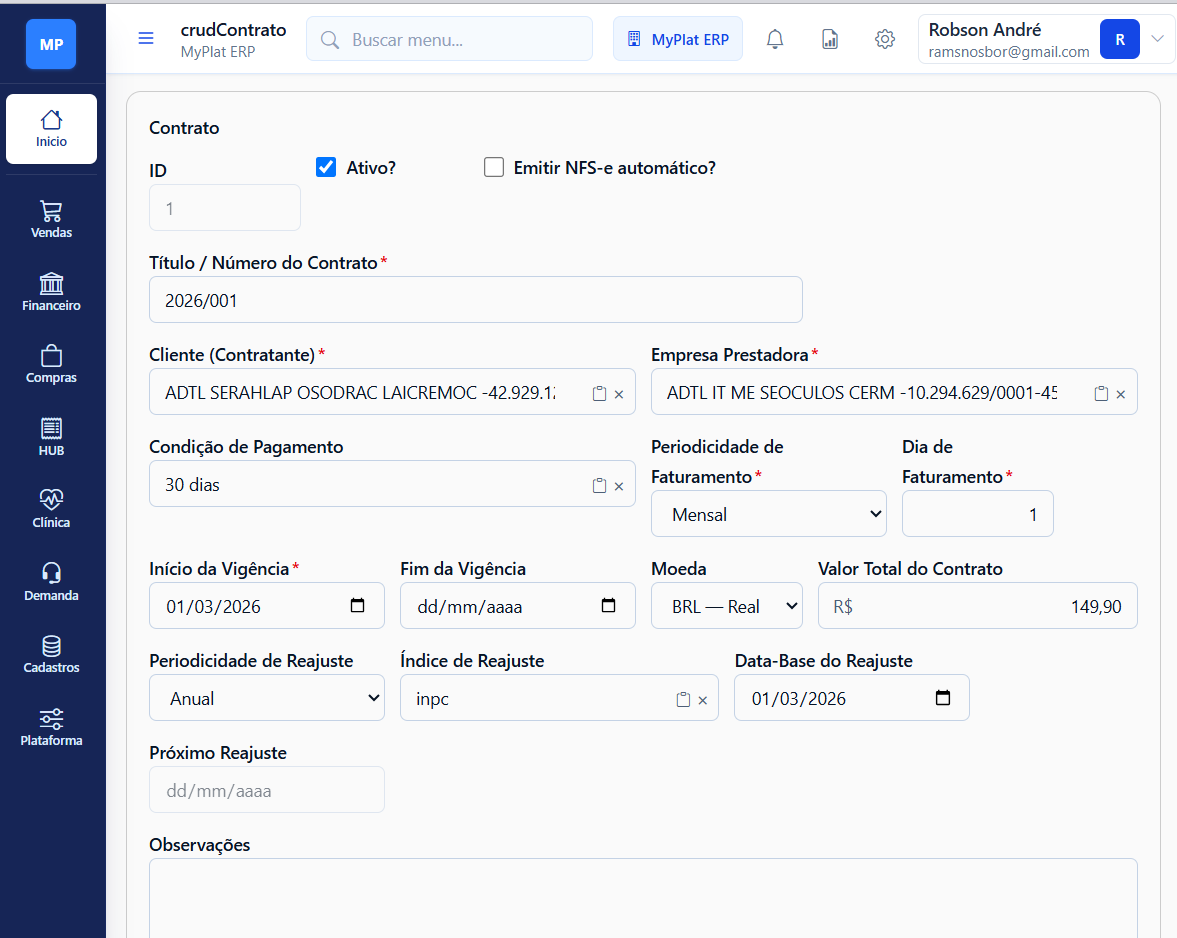This screenshot has width=1177, height=938.
Task: Open Cliente record clipboard icon
Action: tap(599, 393)
